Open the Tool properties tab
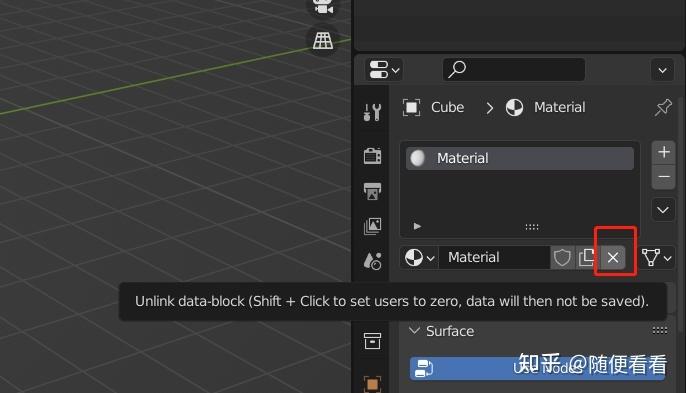686x393 pixels. coord(372,112)
